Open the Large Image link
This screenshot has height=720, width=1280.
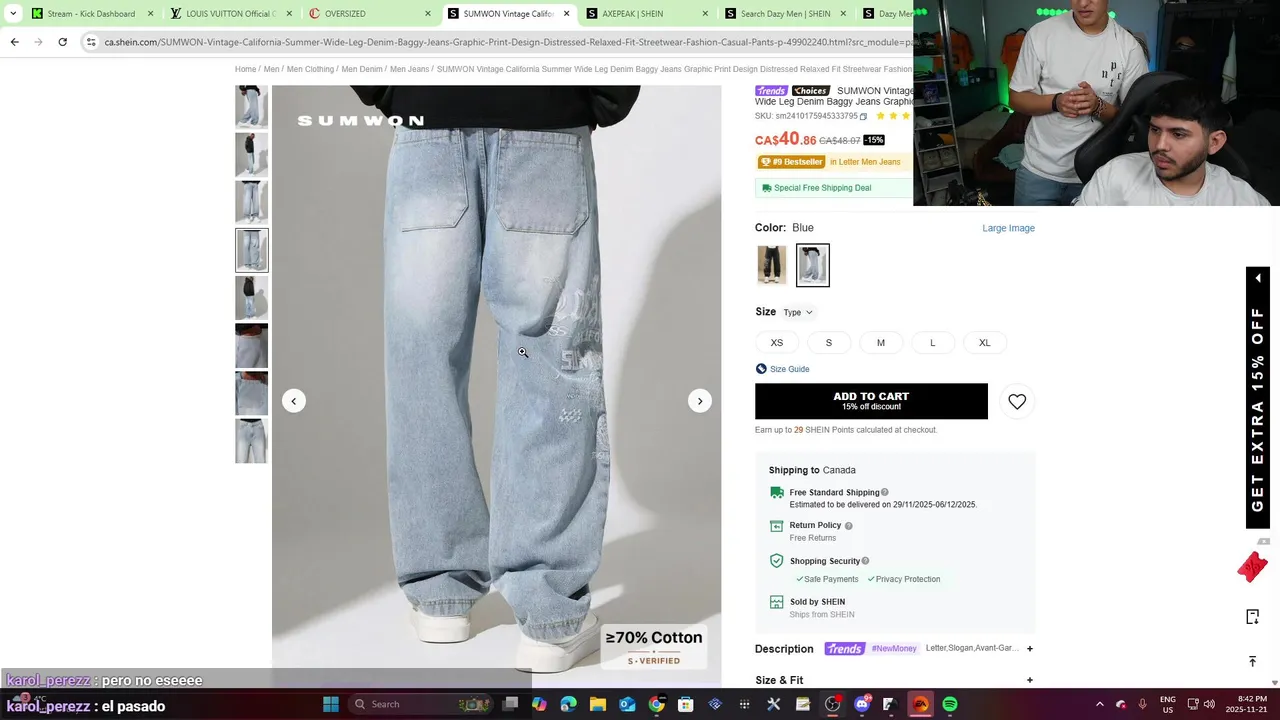pyautogui.click(x=1008, y=228)
